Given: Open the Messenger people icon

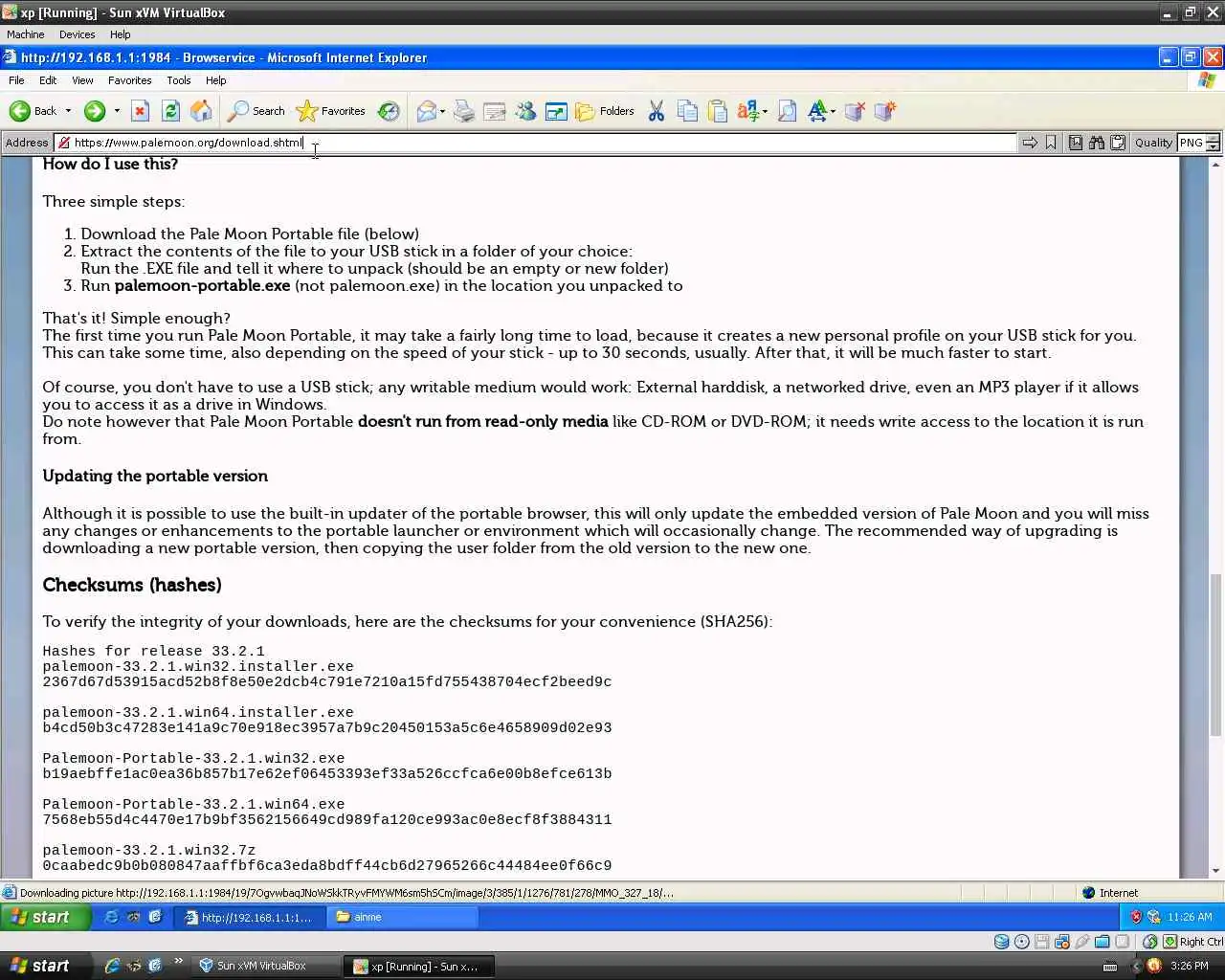Looking at the screenshot, I should tap(525, 111).
